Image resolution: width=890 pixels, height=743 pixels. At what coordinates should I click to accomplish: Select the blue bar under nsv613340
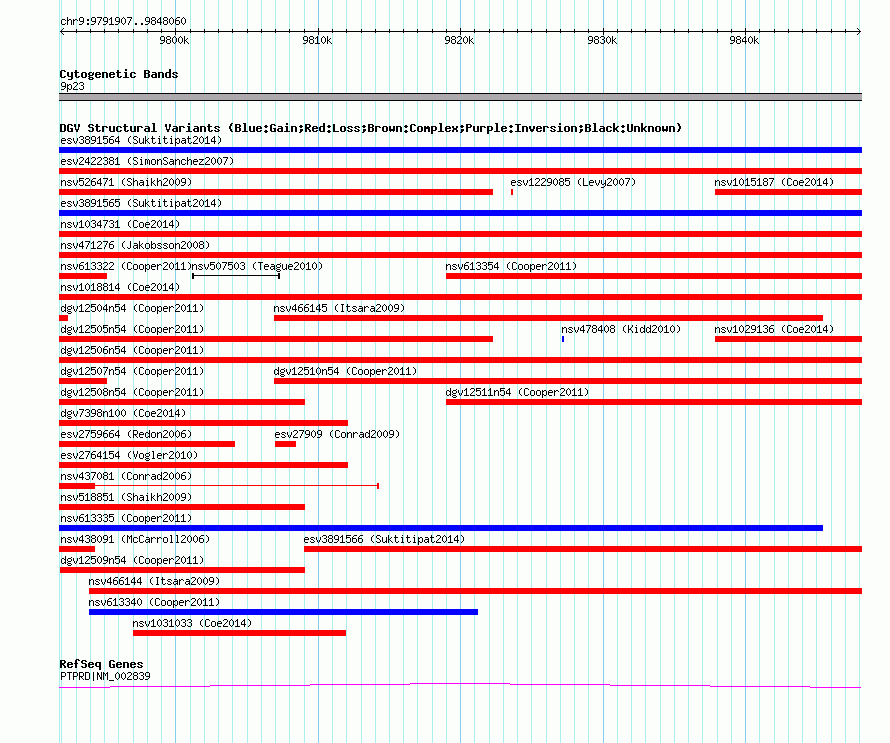tap(283, 612)
